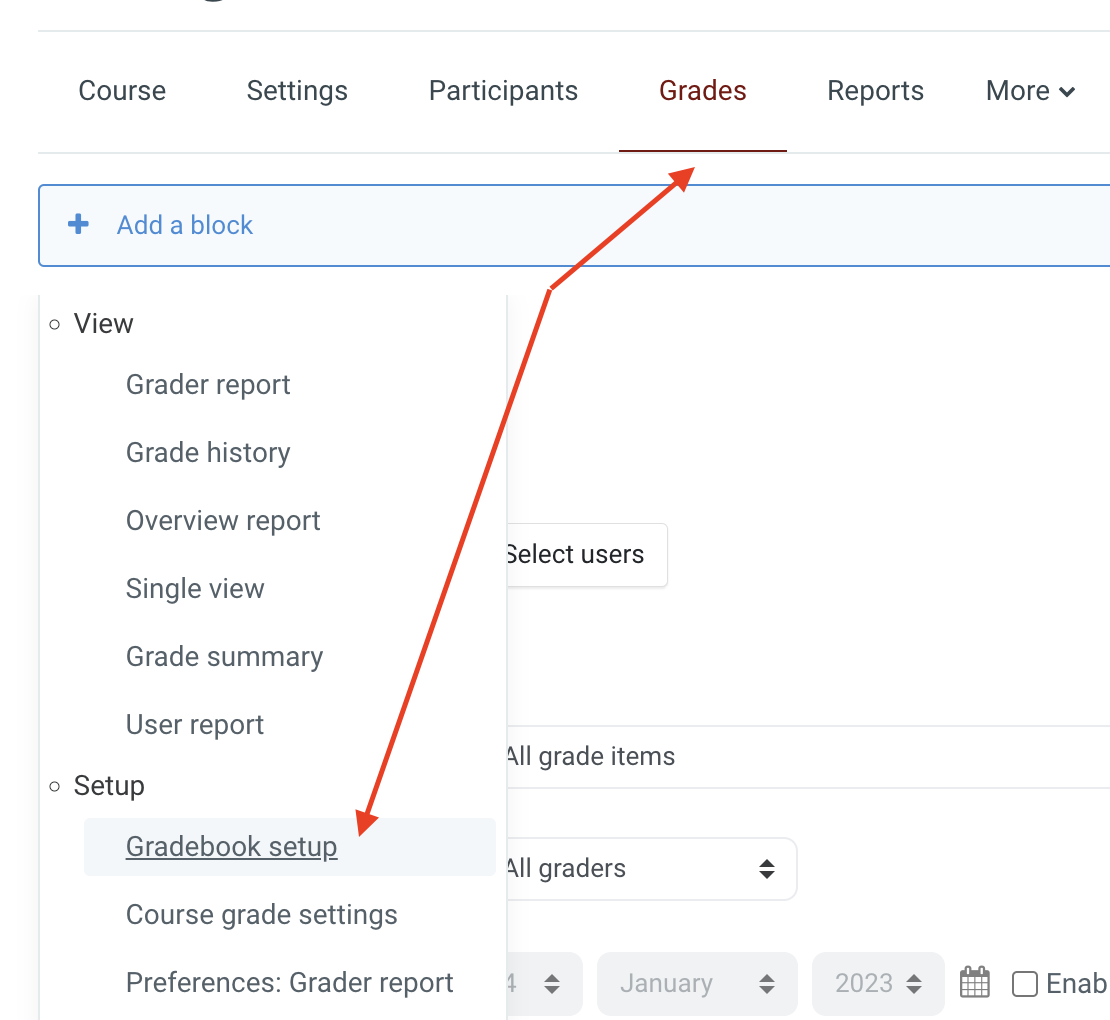This screenshot has width=1110, height=1020.
Task: Open the Gradebook setup link
Action: pos(231,846)
